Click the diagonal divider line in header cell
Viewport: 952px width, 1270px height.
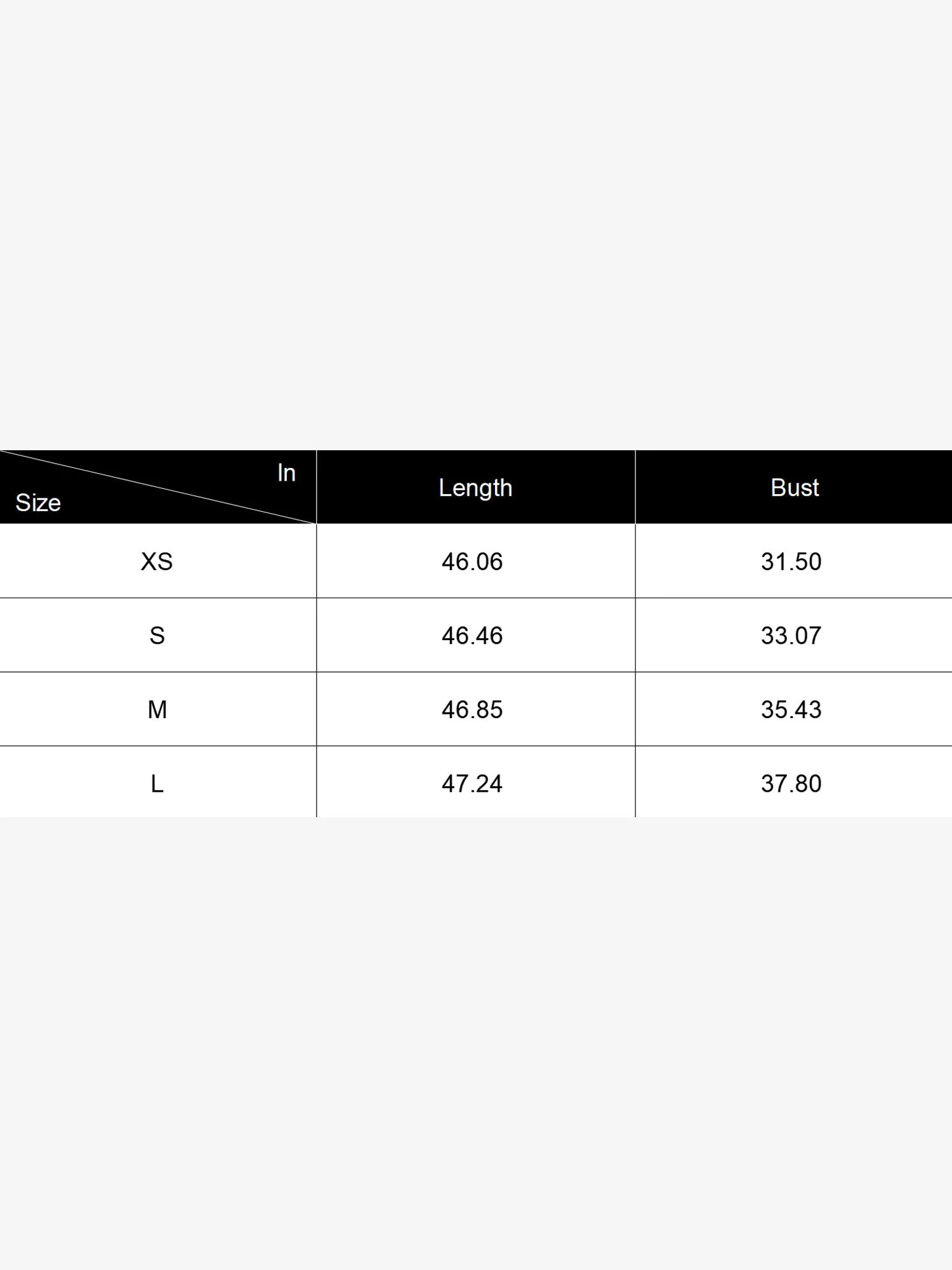tap(159, 487)
